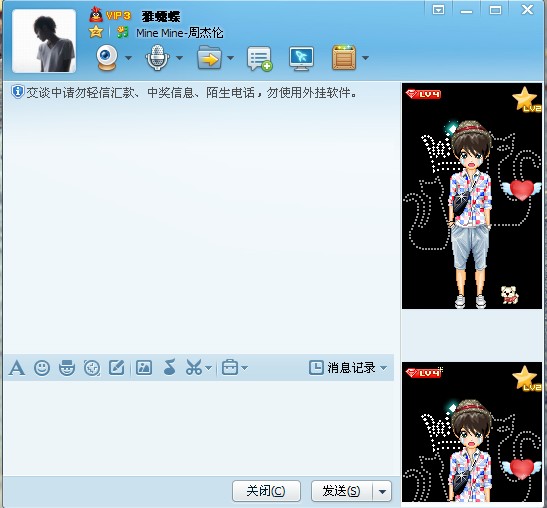Viewport: 547px width, 508px height.
Task: Send a file using folder arrow icon
Action: coord(209,58)
